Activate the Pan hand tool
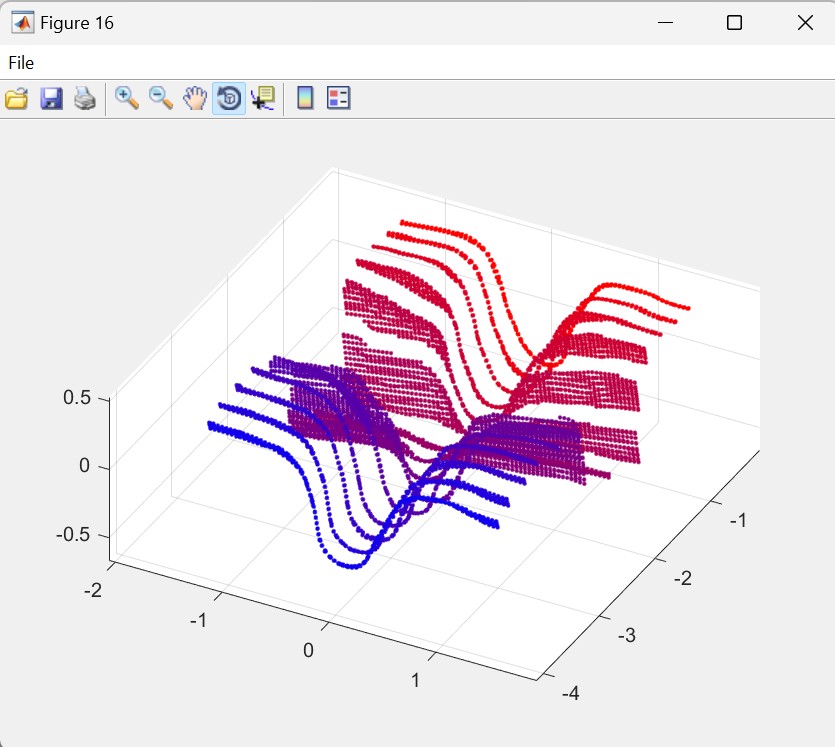The height and width of the screenshot is (747, 835). [194, 98]
